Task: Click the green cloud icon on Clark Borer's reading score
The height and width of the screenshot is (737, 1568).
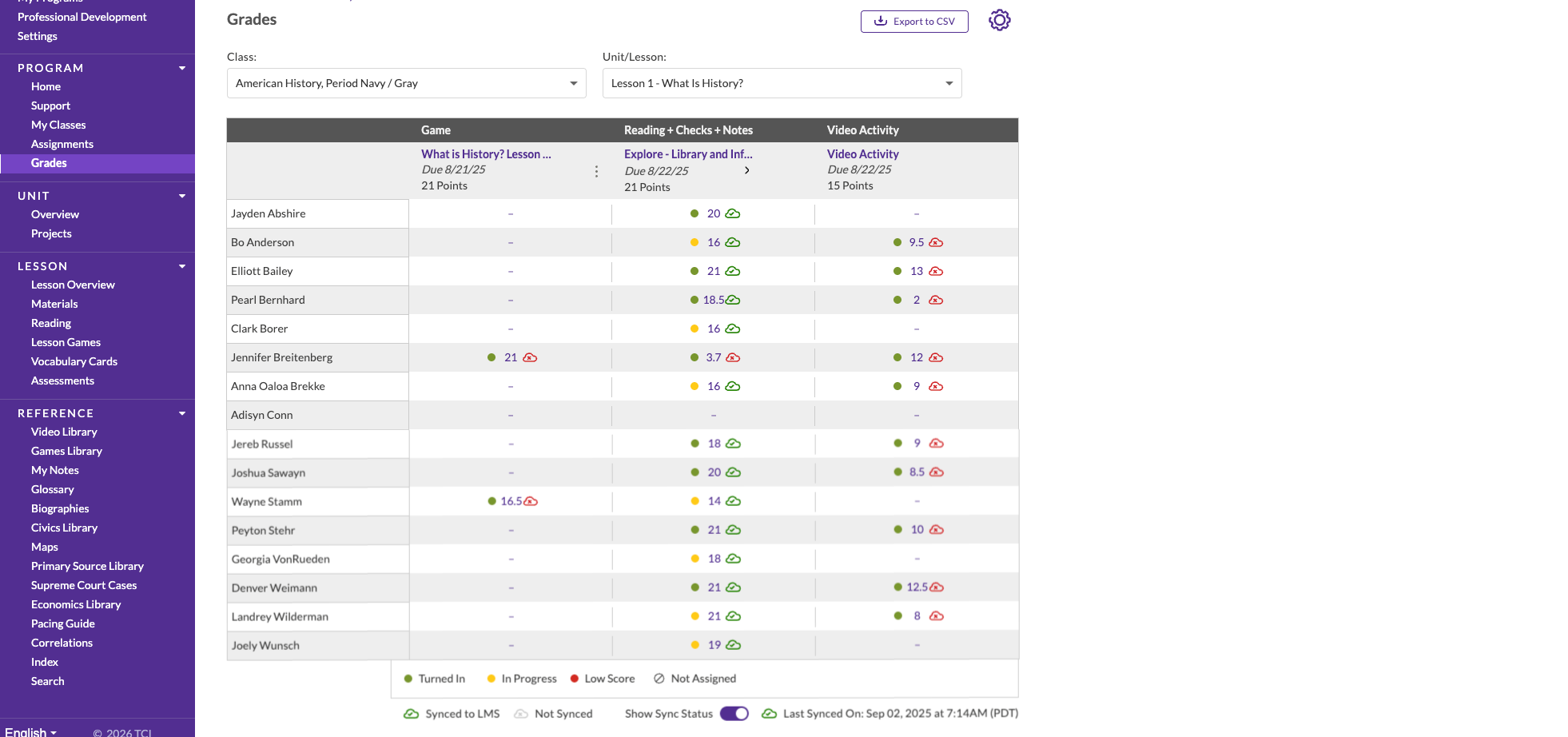Action: pos(733,329)
